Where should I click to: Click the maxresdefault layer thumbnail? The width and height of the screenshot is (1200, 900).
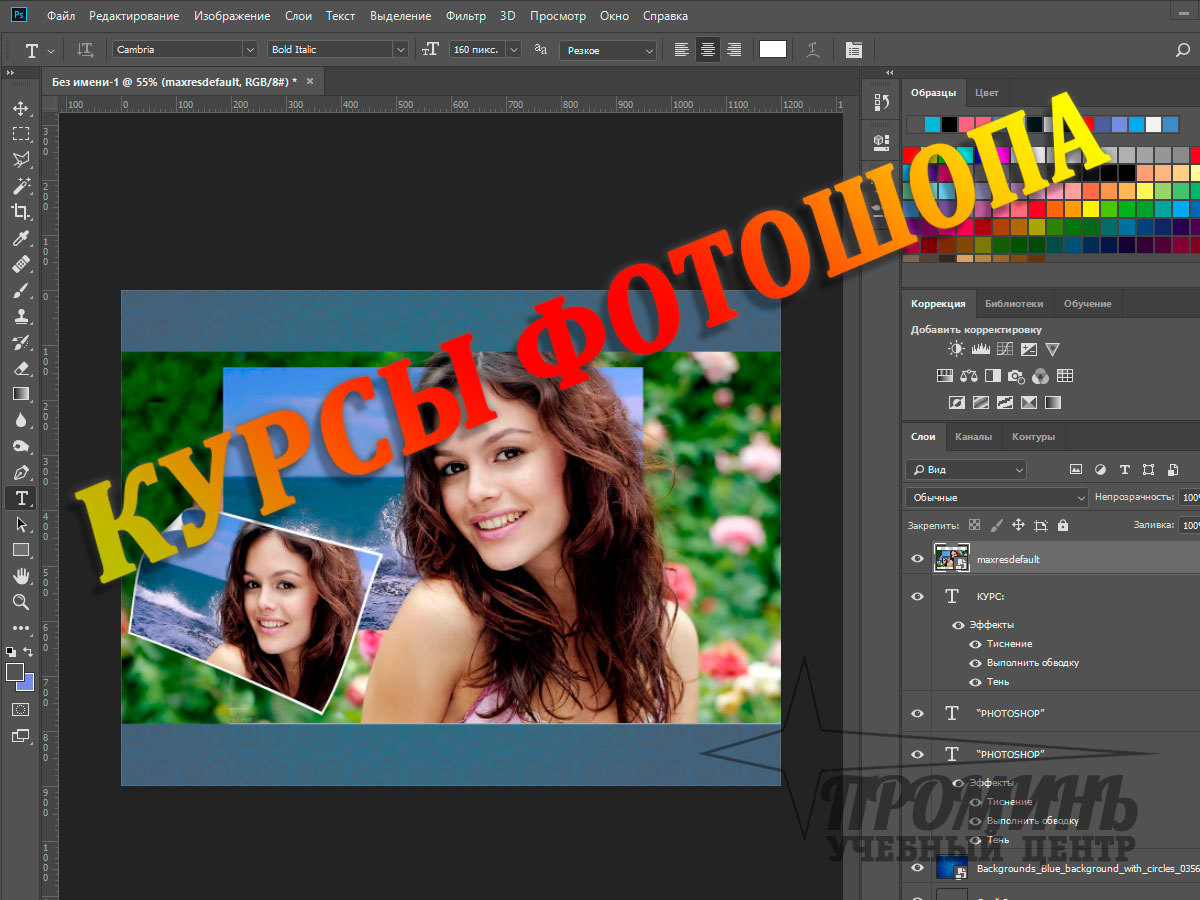[x=951, y=559]
